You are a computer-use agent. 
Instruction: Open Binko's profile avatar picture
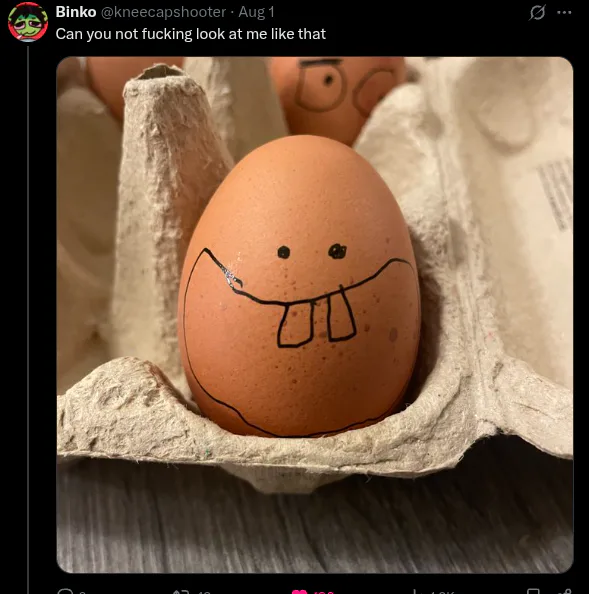[28, 22]
